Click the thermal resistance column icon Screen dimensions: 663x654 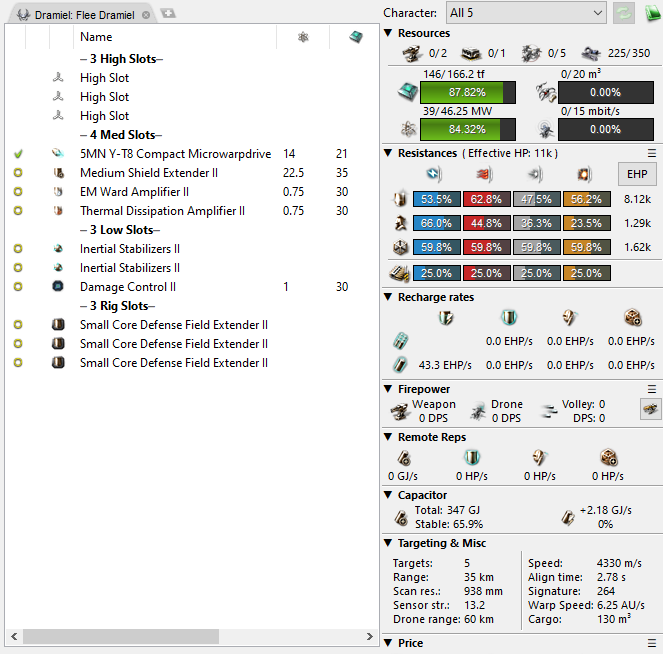point(484,173)
